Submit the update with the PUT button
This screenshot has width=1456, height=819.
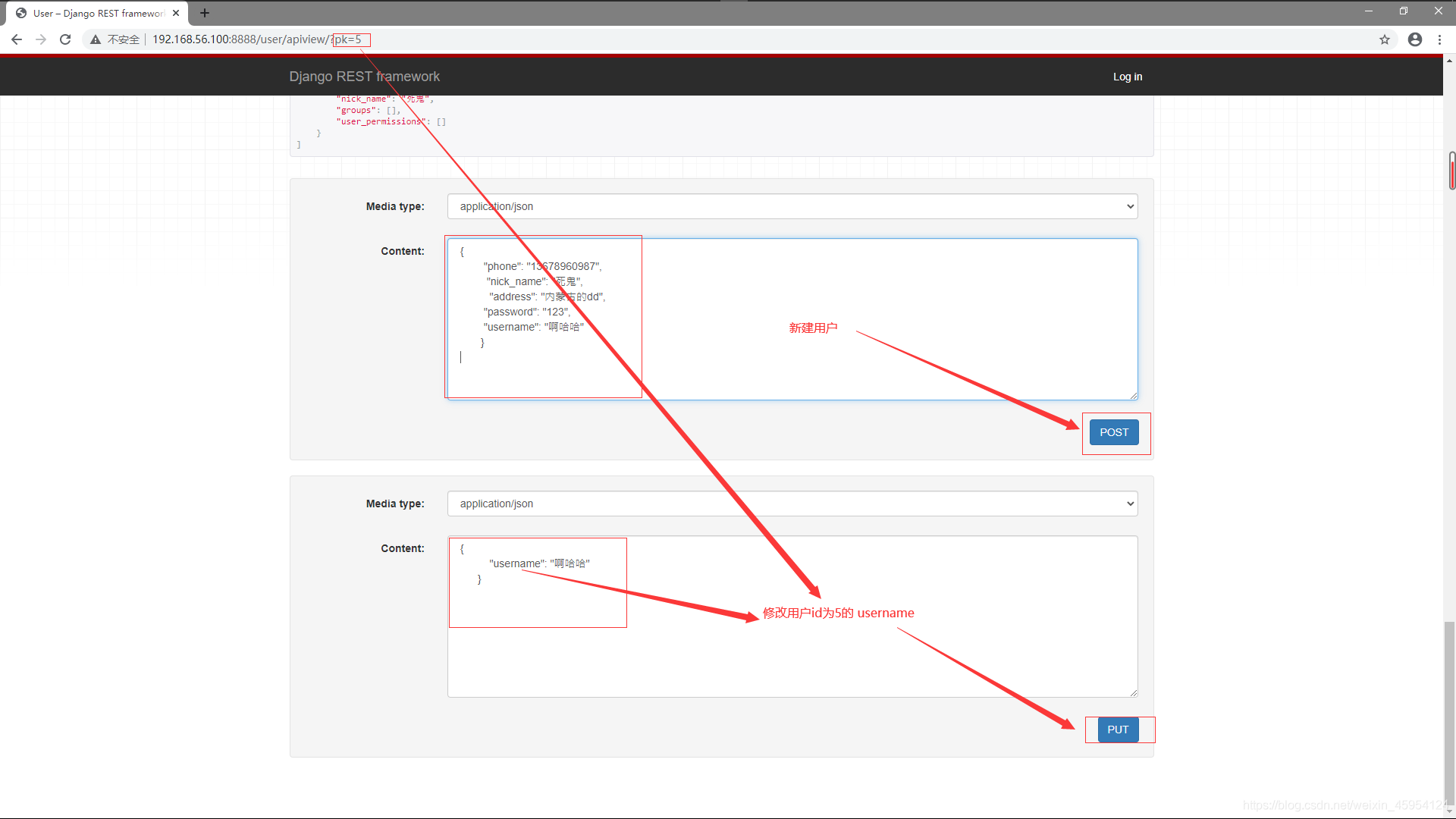click(1118, 730)
